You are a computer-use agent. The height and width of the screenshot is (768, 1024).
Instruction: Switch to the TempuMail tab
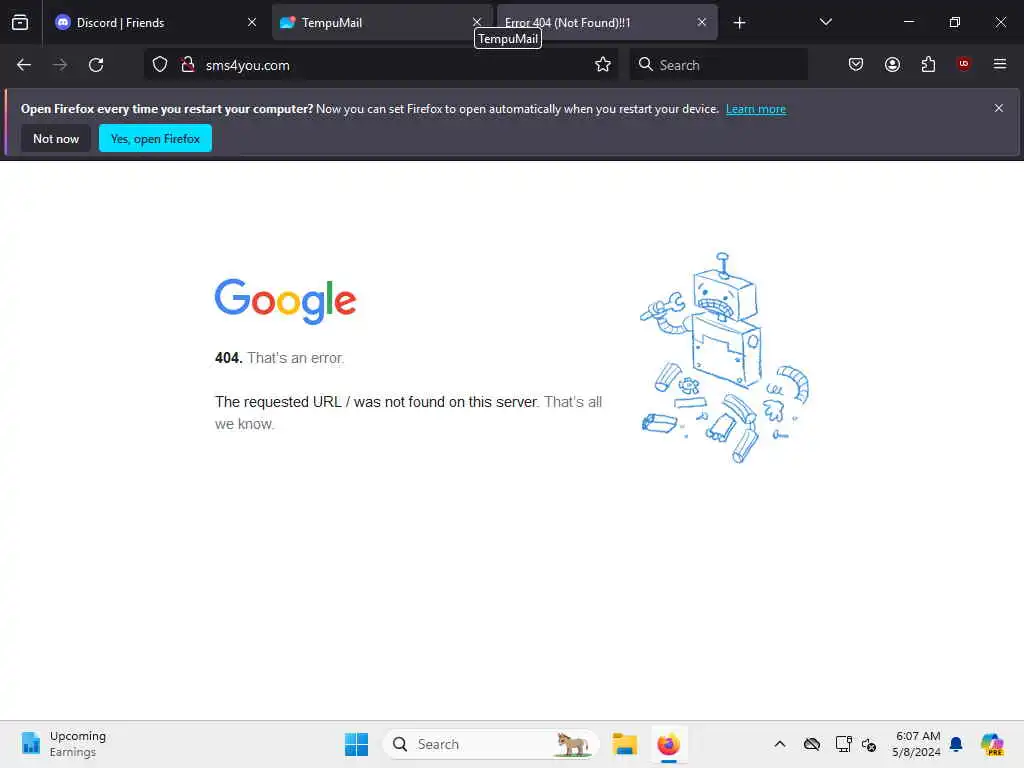point(382,22)
